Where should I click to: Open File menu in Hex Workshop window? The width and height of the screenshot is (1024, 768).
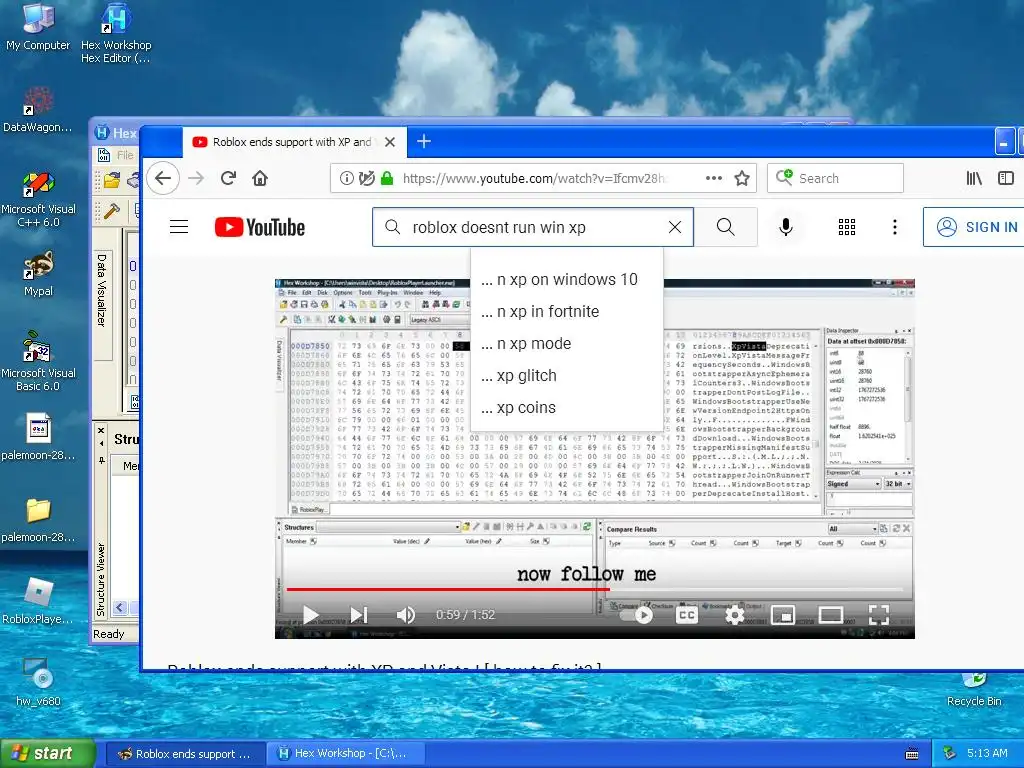pyautogui.click(x=125, y=155)
